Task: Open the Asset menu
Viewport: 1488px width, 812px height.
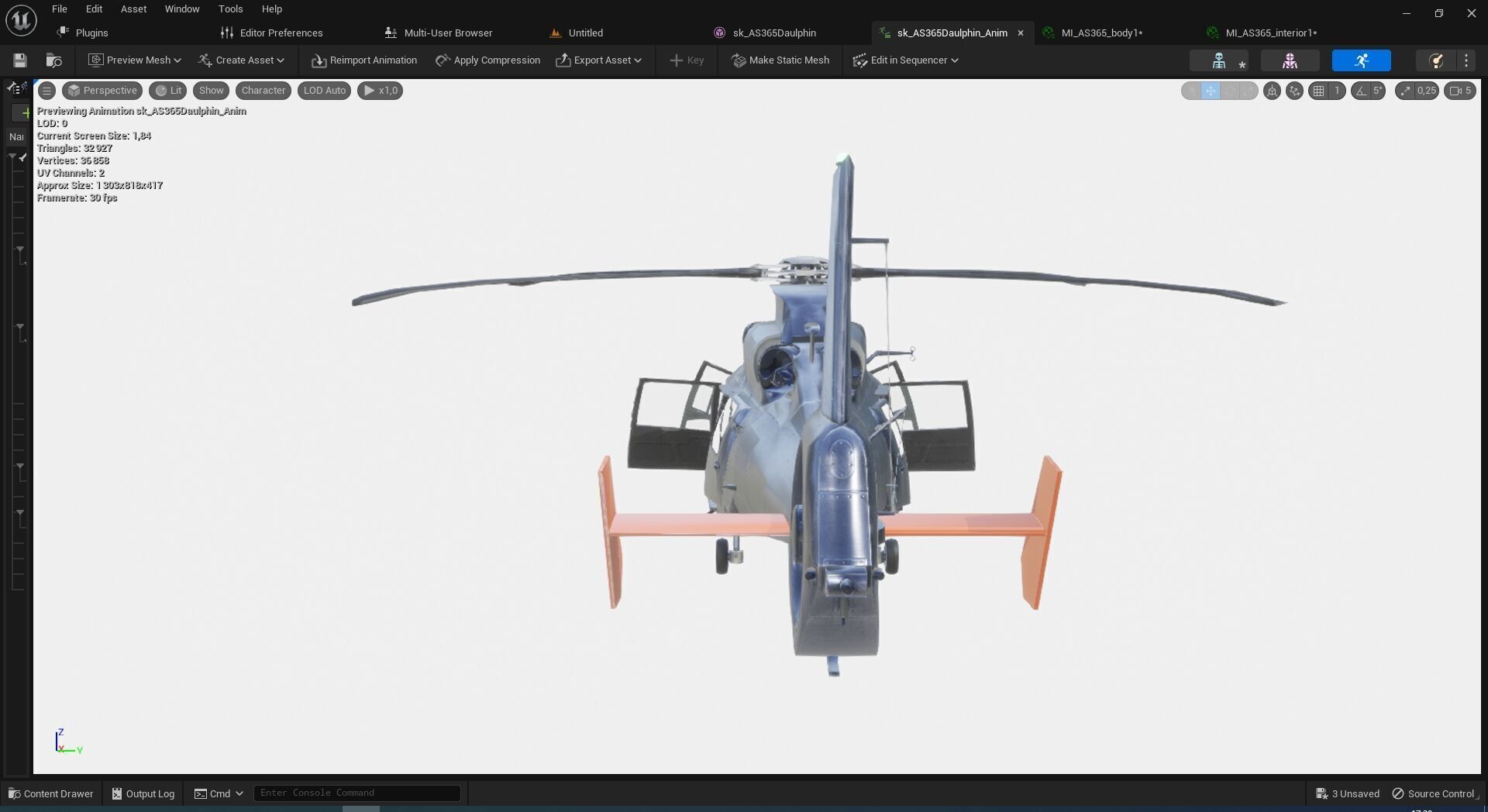Action: click(x=133, y=9)
